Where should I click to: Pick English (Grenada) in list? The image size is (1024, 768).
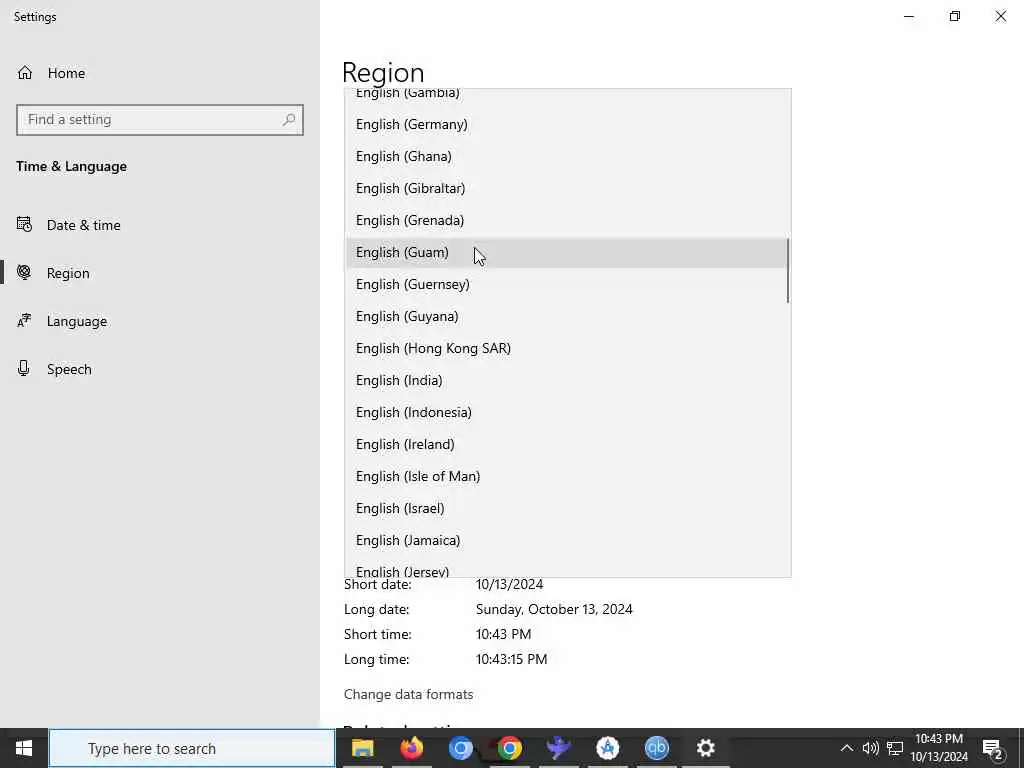click(567, 220)
